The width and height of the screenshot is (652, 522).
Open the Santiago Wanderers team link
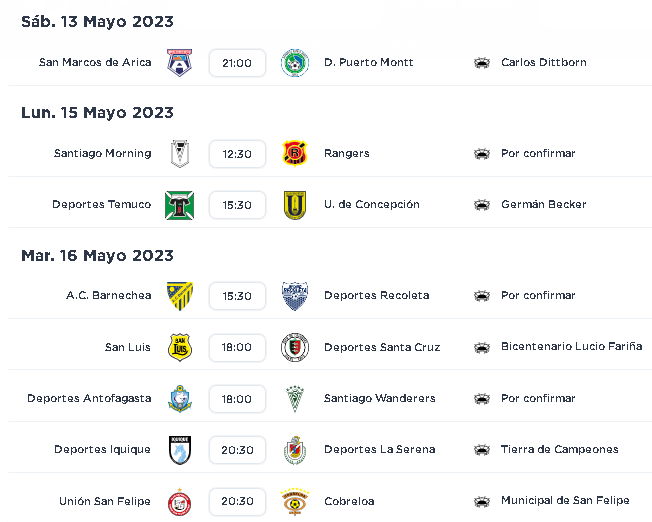[x=380, y=398]
